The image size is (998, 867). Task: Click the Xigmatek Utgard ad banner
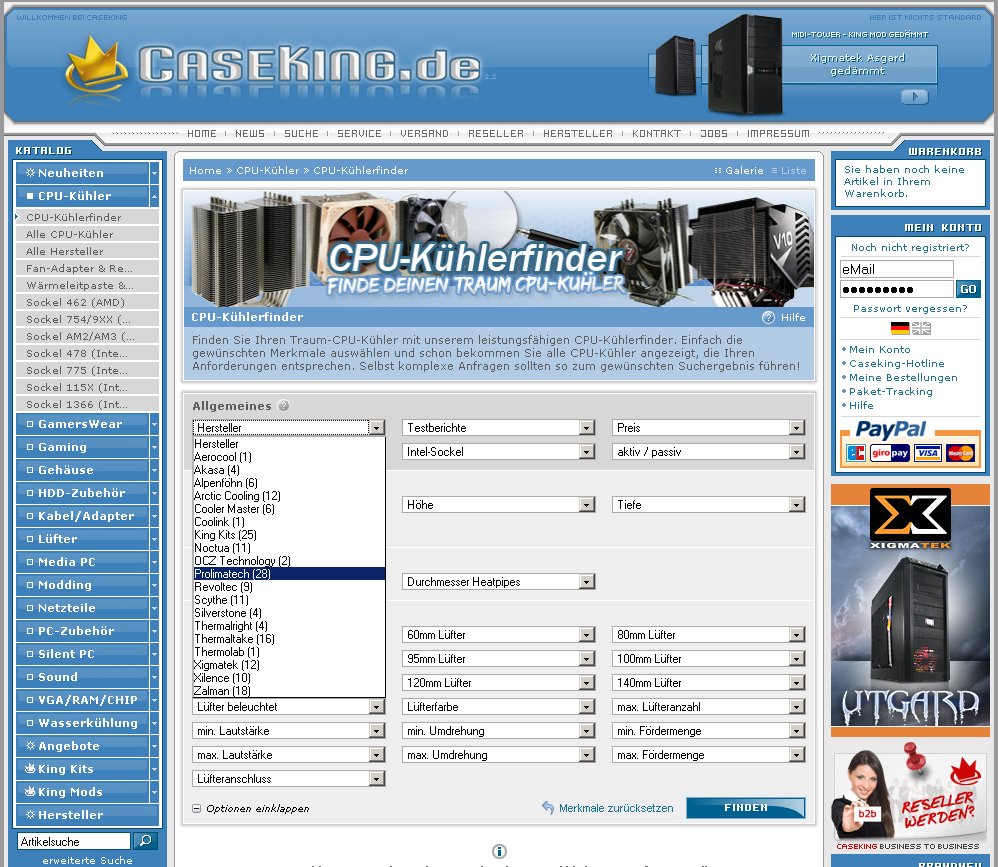(x=910, y=610)
